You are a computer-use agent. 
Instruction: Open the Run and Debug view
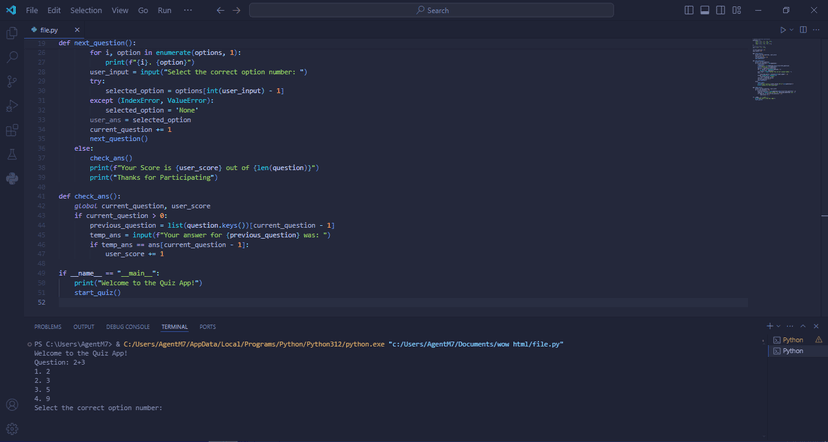tap(12, 106)
